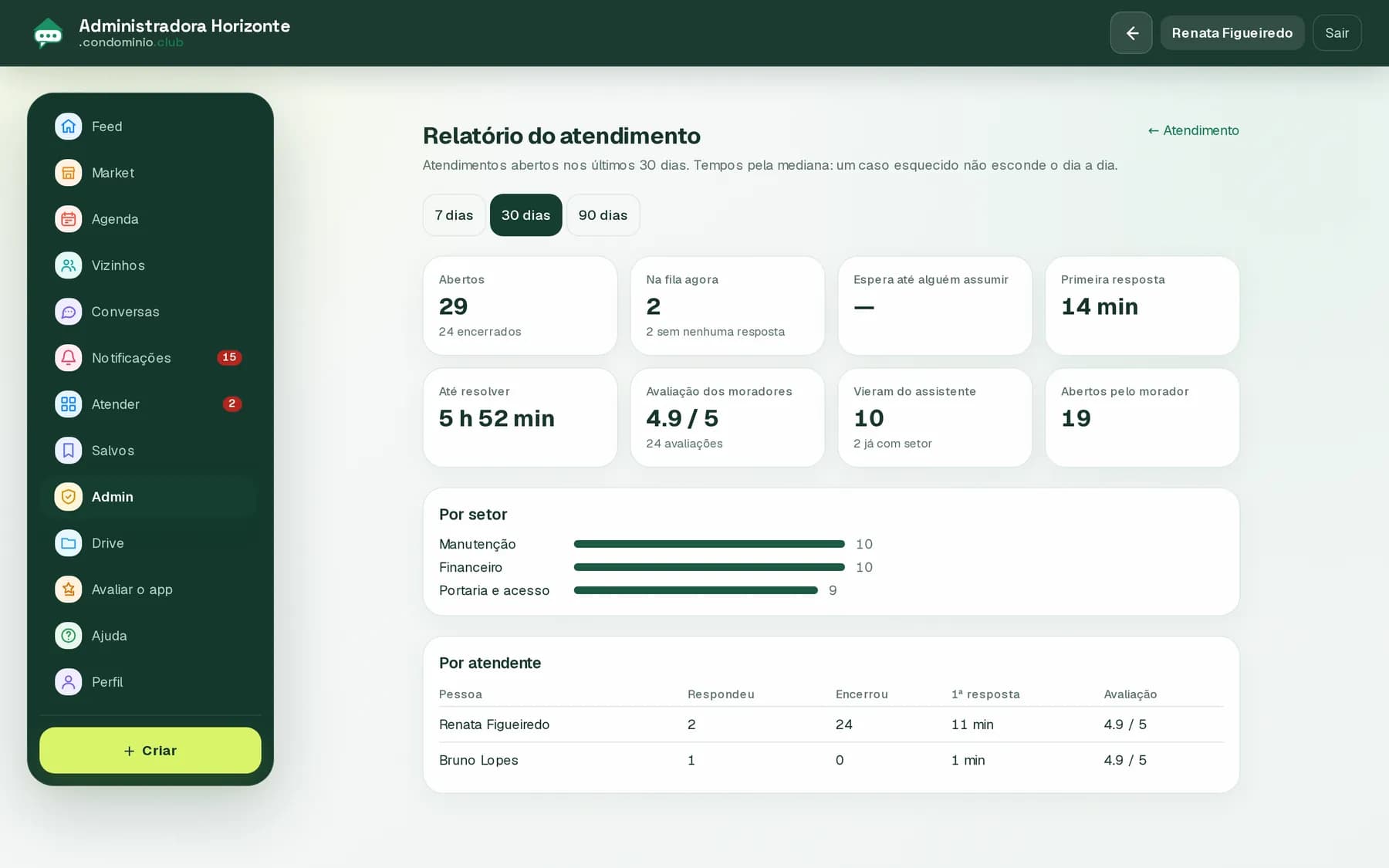1389x868 pixels.
Task: Open the Notificações bell icon
Action: click(69, 358)
